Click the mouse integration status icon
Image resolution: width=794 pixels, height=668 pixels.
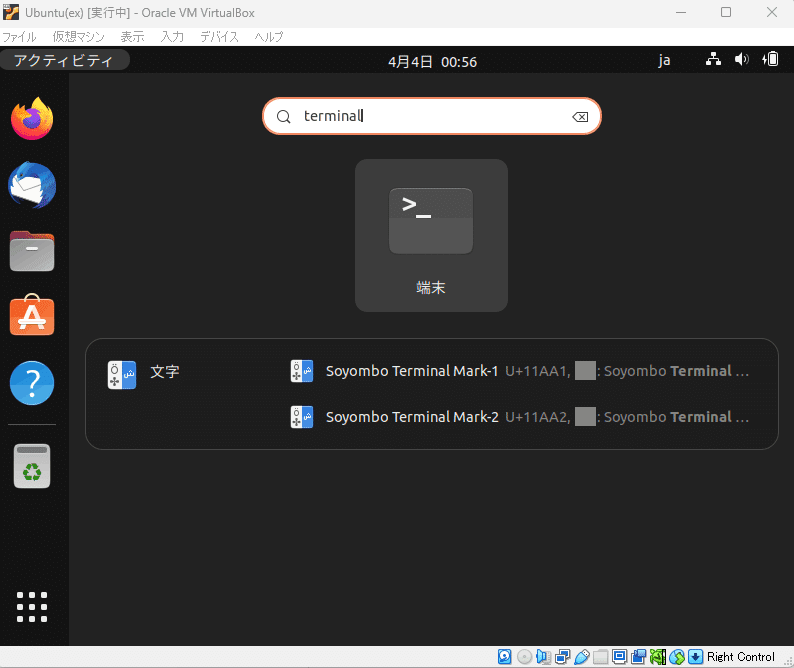tap(677, 657)
